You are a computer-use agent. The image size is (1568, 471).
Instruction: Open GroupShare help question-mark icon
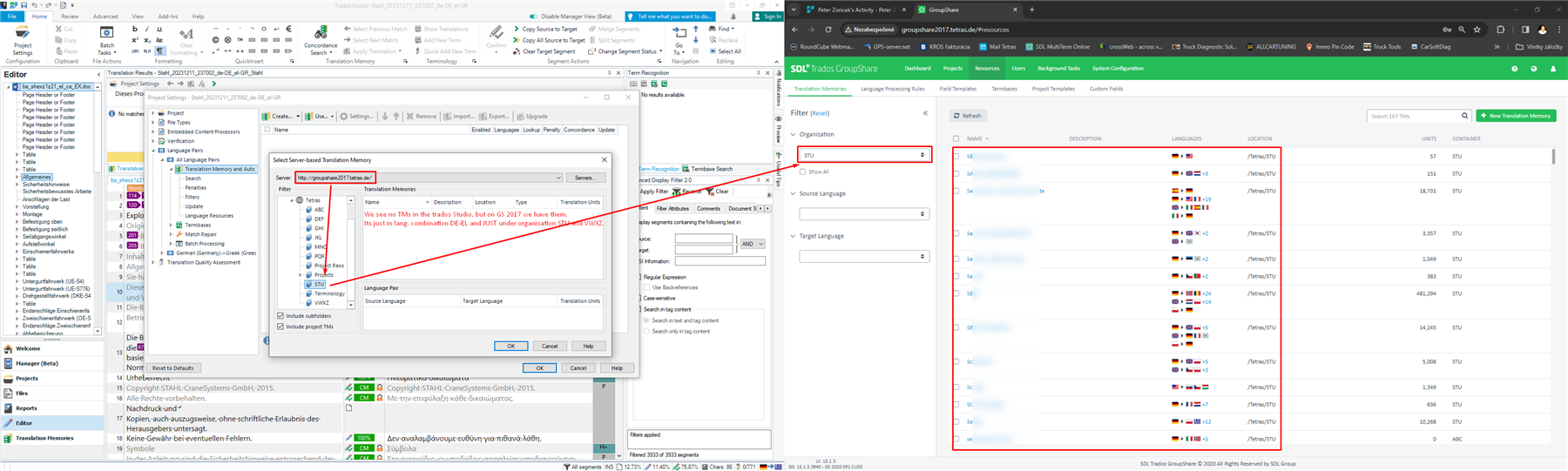(1514, 68)
